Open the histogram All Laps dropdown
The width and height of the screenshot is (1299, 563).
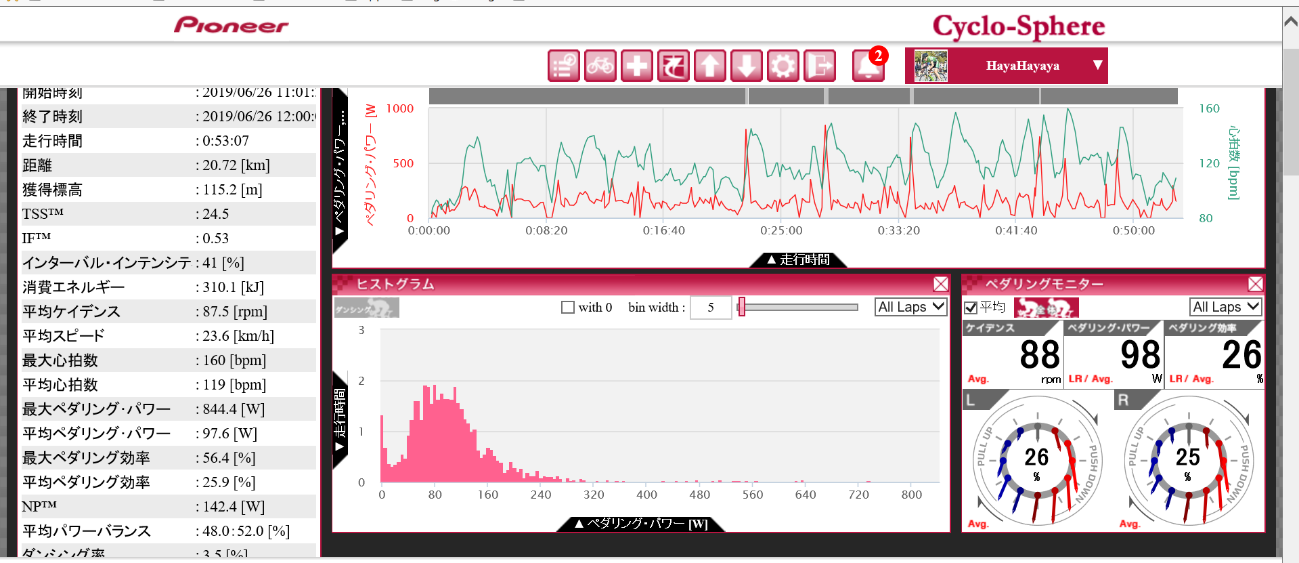pos(910,307)
